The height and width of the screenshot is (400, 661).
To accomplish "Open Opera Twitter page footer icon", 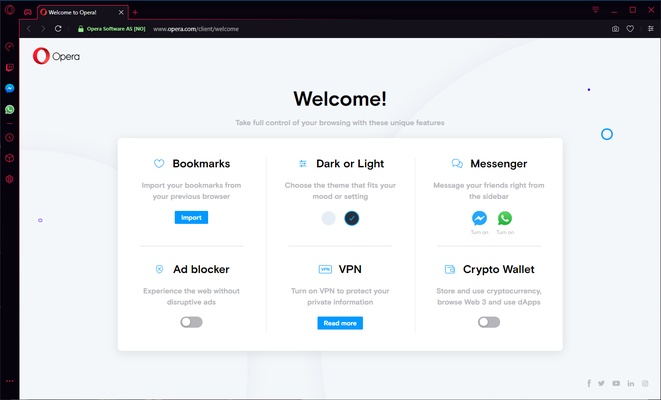I will pyautogui.click(x=601, y=383).
